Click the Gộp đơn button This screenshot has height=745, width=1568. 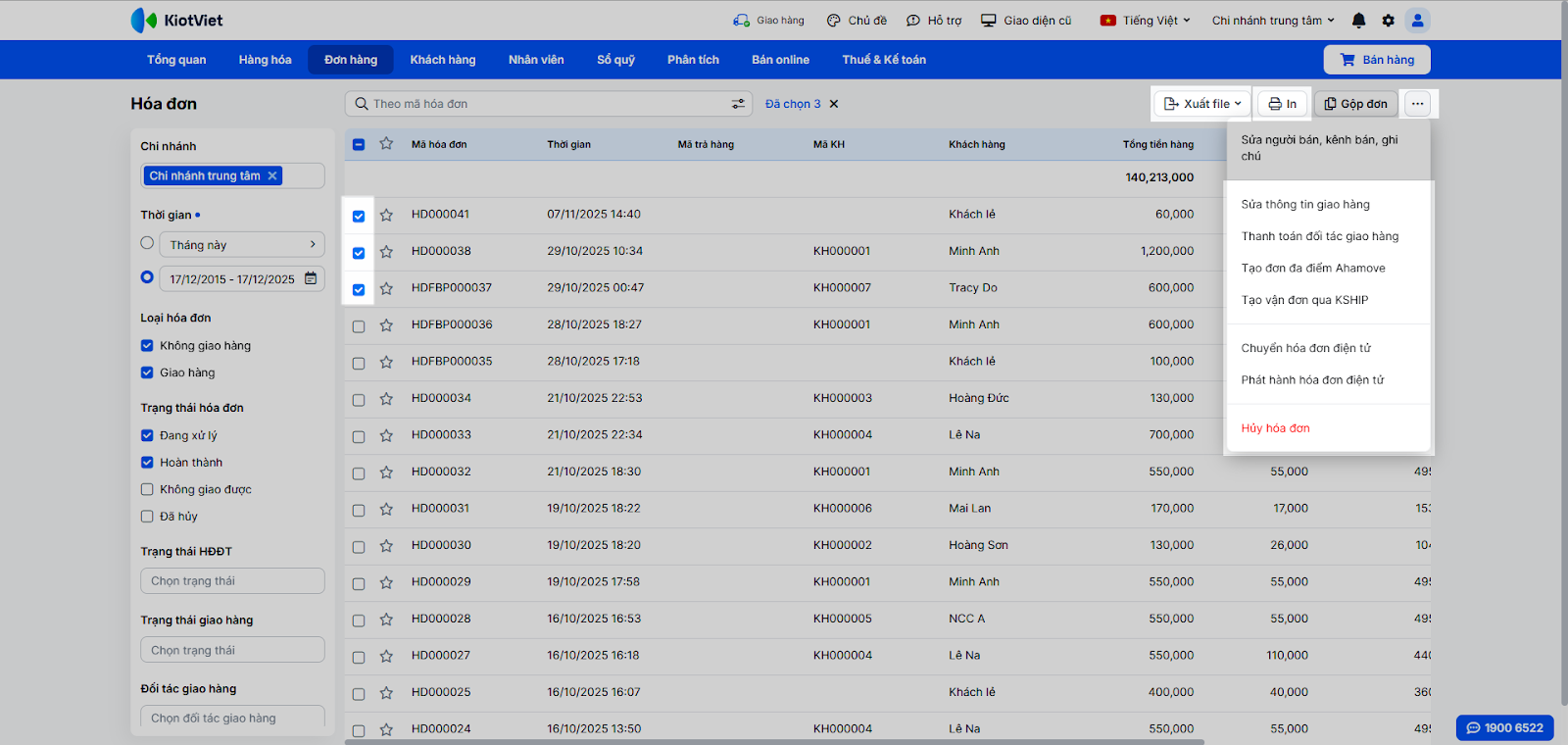pyautogui.click(x=1355, y=104)
